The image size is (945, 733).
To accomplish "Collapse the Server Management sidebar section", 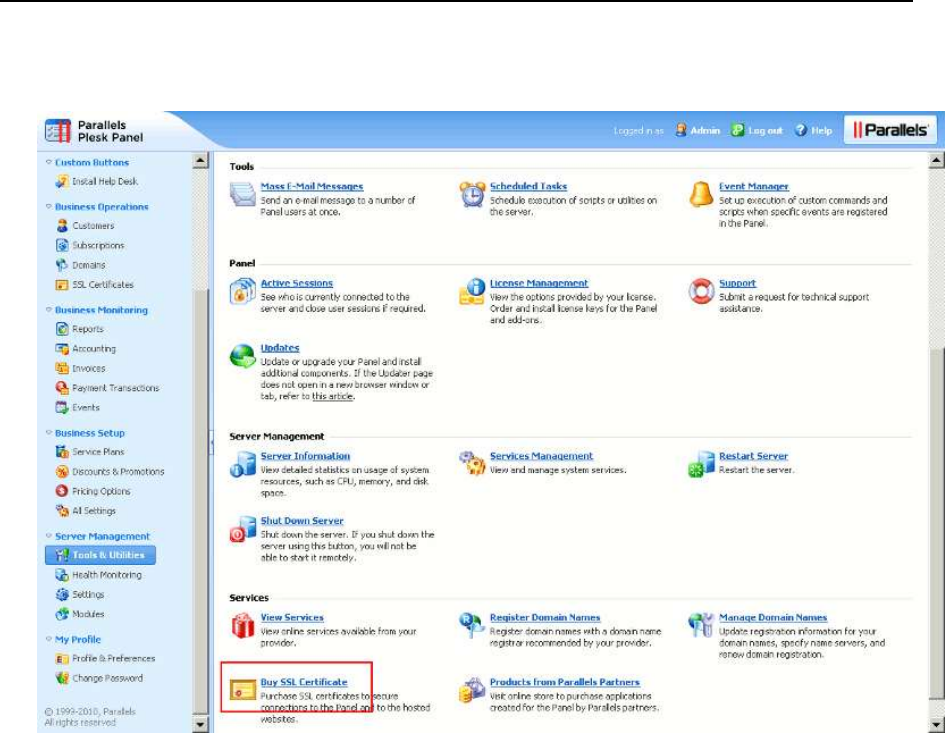I will pos(49,536).
